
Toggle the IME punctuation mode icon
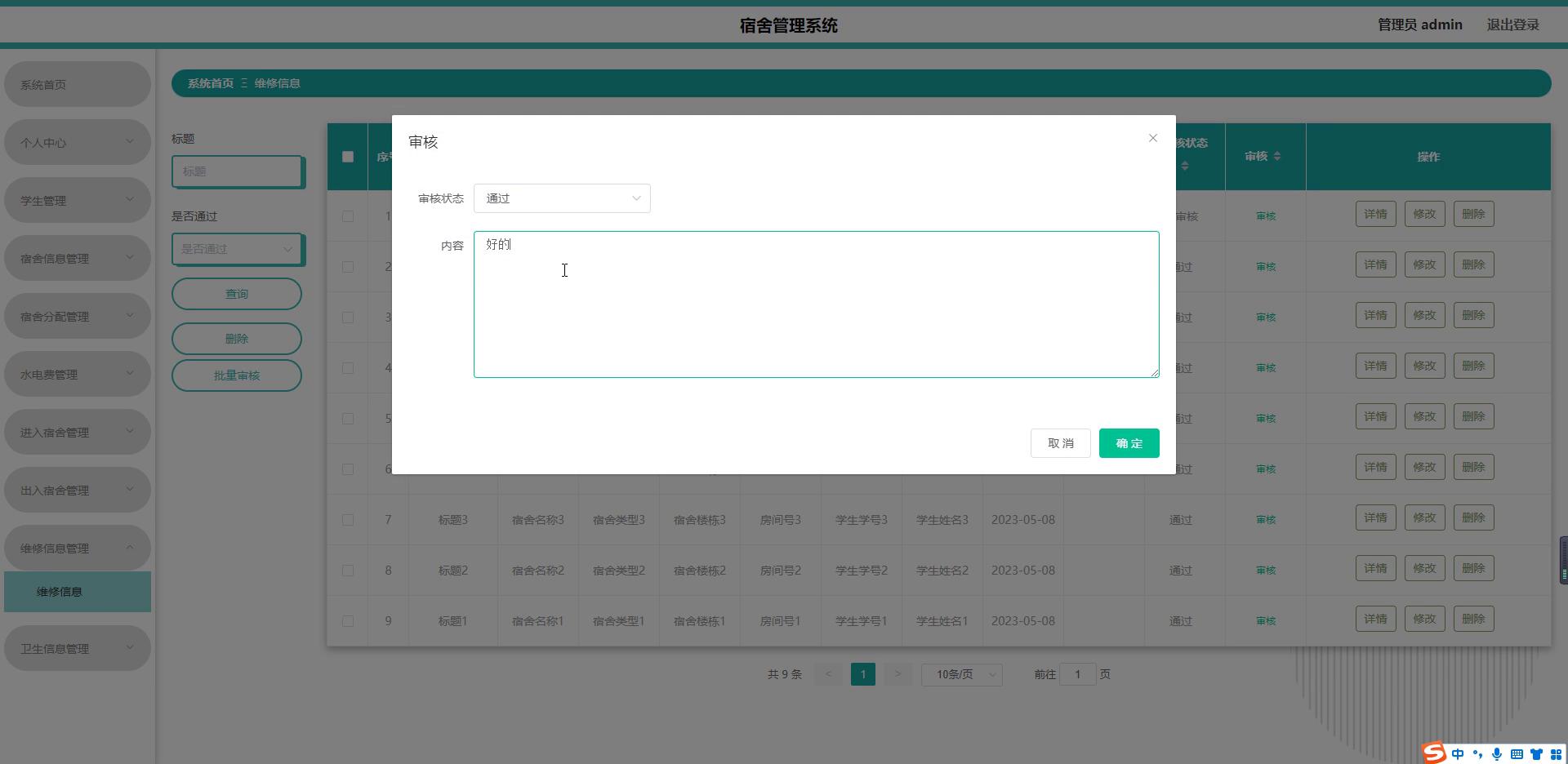click(1477, 754)
